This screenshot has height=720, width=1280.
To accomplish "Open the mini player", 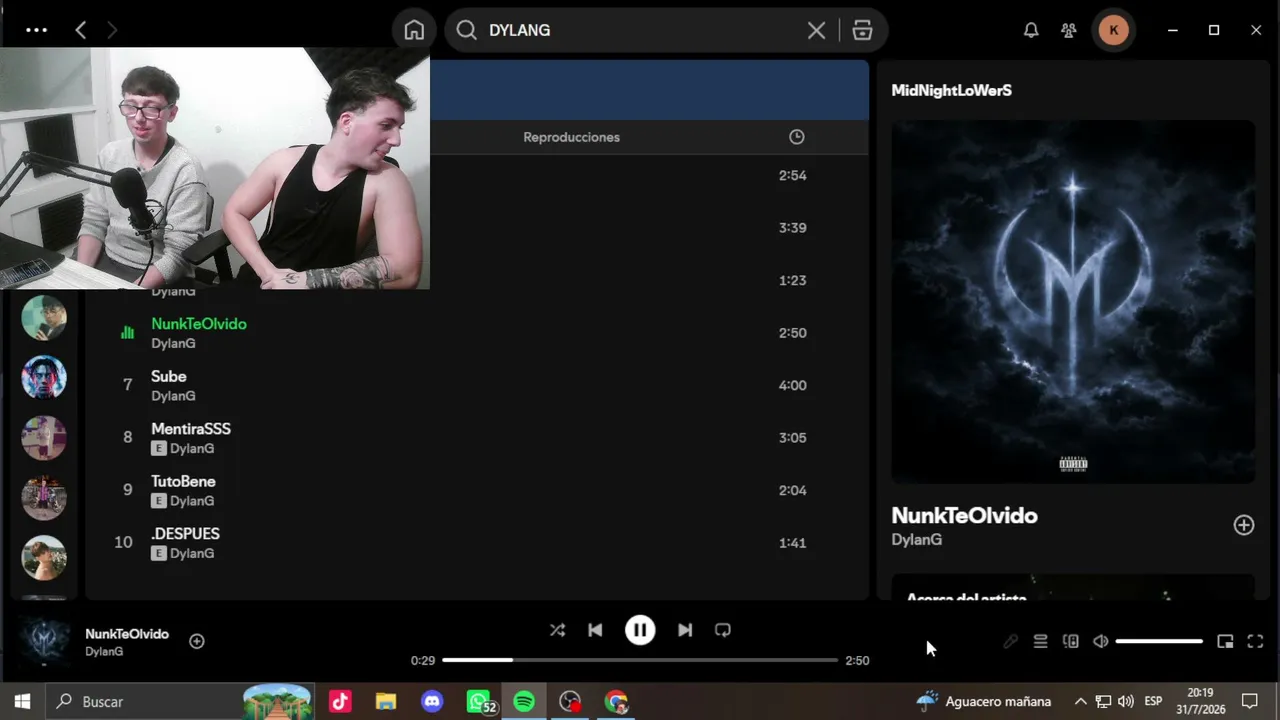I will (1225, 641).
